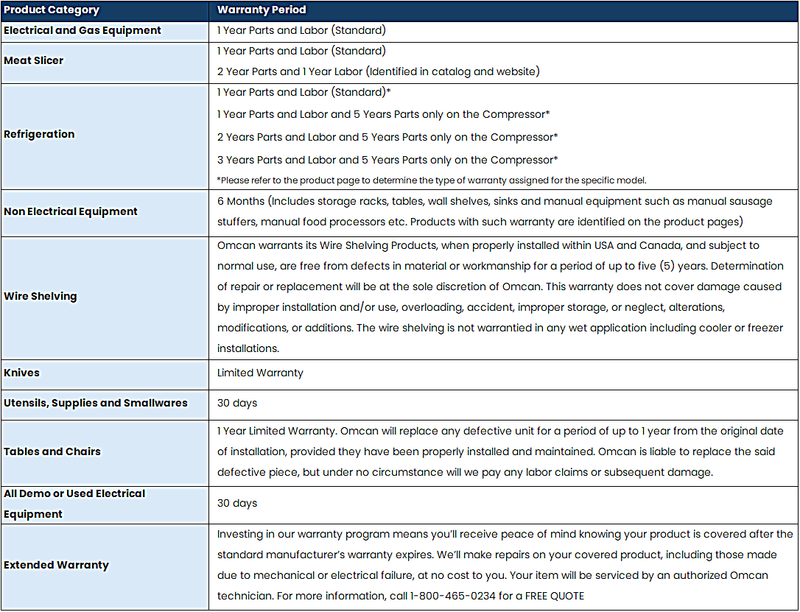Viewport: 800px width, 612px height.
Task: Click the Refrigeration category cell
Action: pyautogui.click(x=105, y=136)
